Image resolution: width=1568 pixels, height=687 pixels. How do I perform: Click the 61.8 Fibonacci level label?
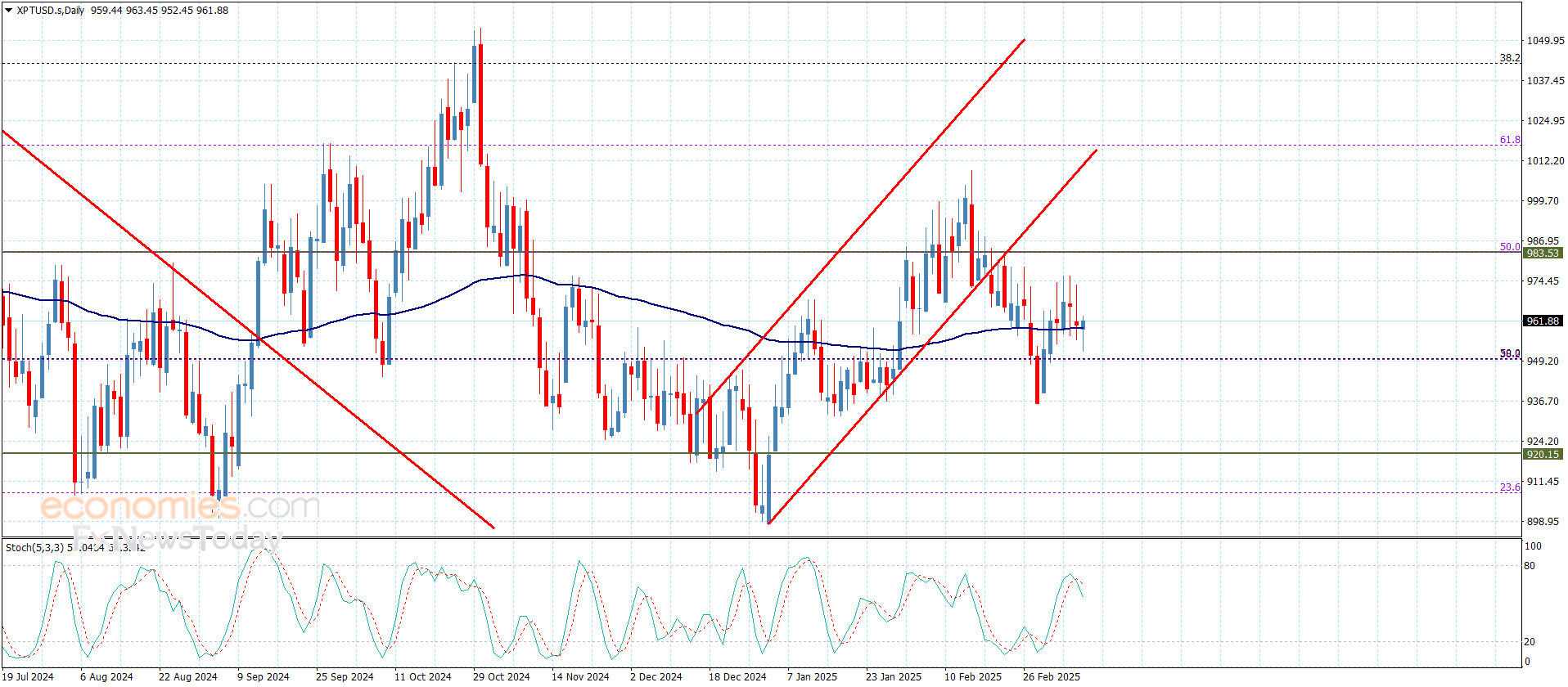(x=1510, y=140)
